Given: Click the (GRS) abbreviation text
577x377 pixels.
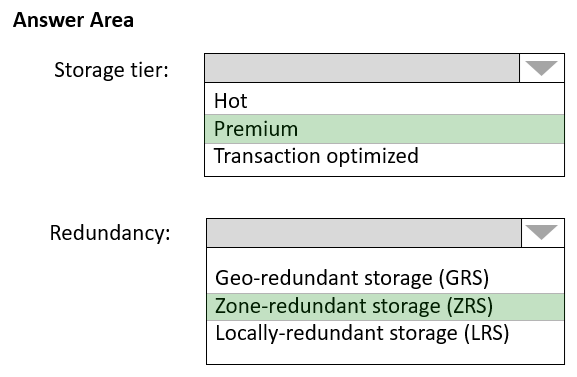Looking at the screenshot, I should click(464, 278).
